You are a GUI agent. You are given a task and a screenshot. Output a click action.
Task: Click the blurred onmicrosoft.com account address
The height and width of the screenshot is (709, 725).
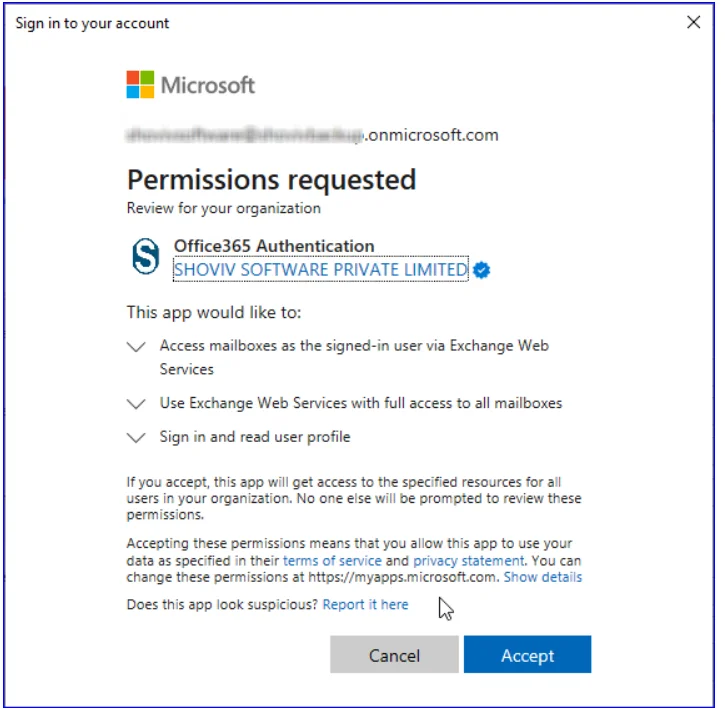pos(313,135)
